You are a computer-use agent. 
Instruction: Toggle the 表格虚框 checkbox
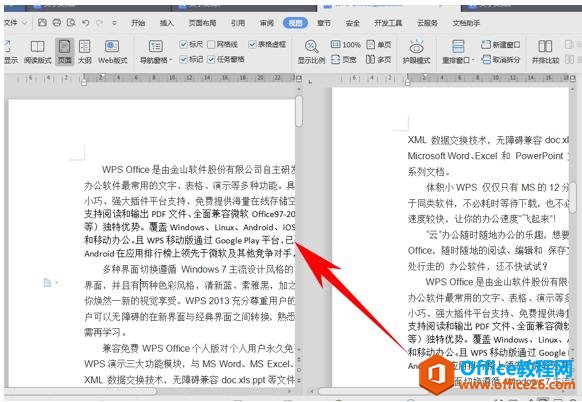267,45
